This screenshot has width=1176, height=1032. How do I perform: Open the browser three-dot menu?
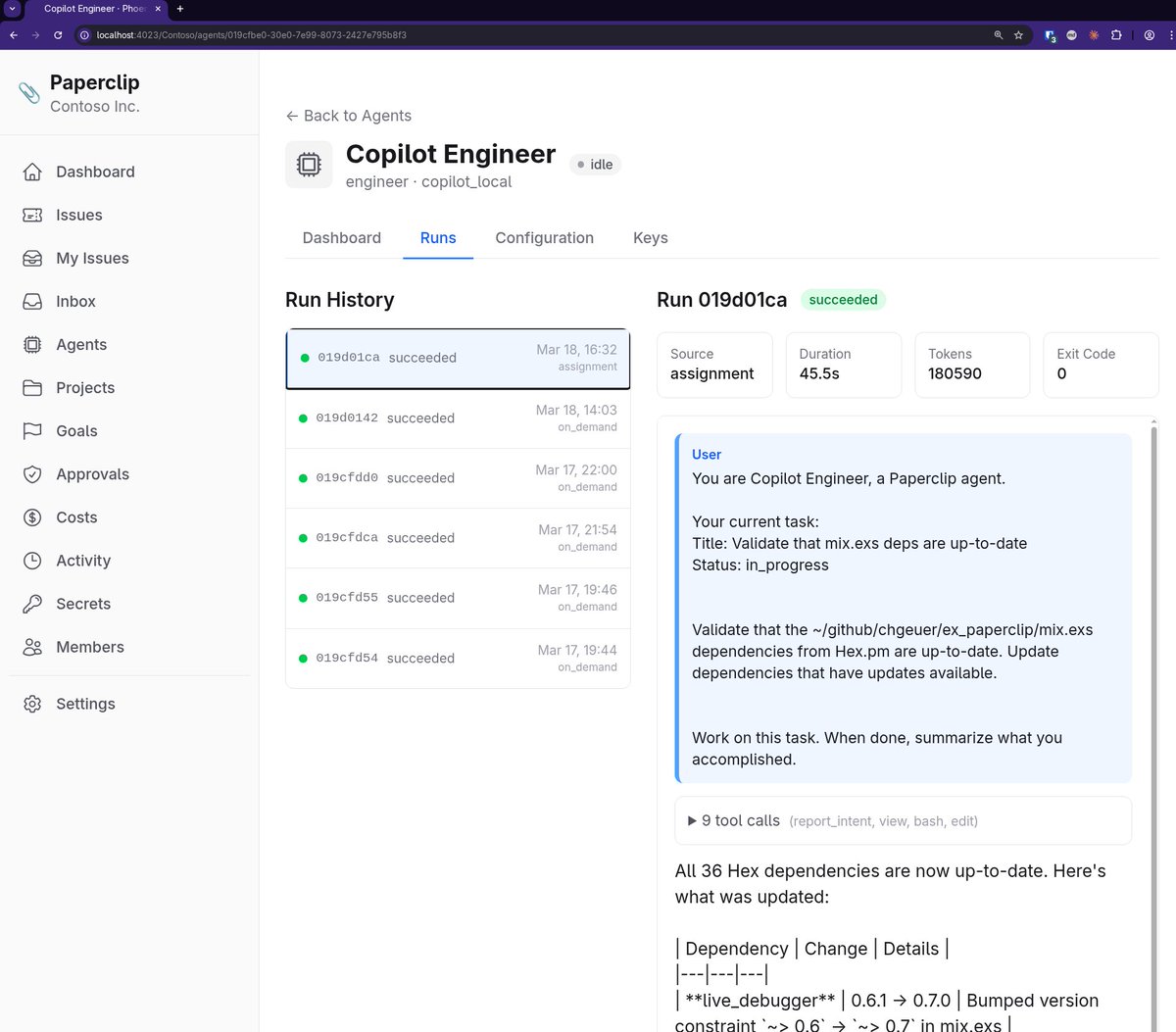coord(1171,34)
